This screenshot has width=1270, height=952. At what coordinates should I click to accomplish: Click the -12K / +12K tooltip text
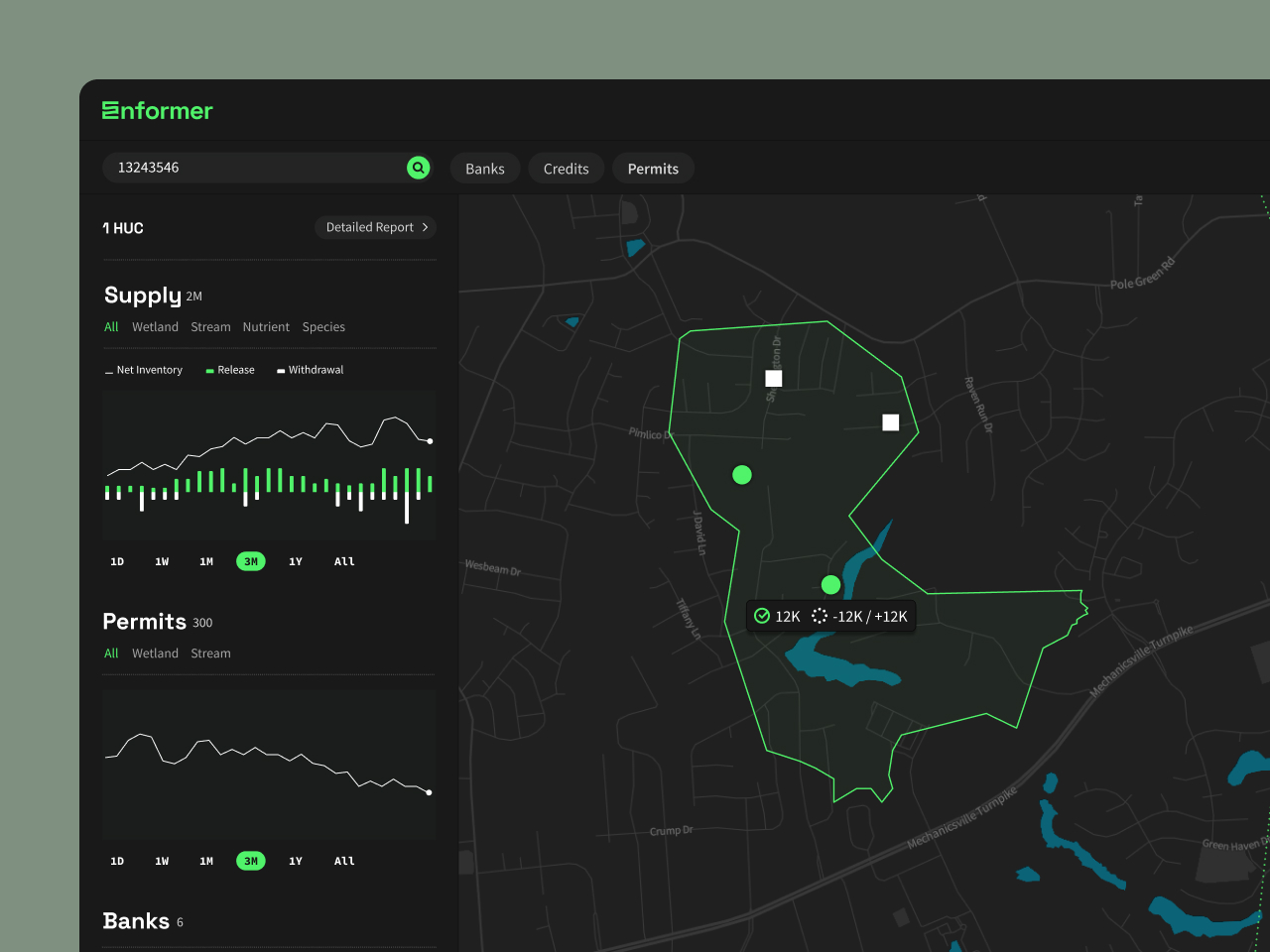pyautogui.click(x=870, y=617)
